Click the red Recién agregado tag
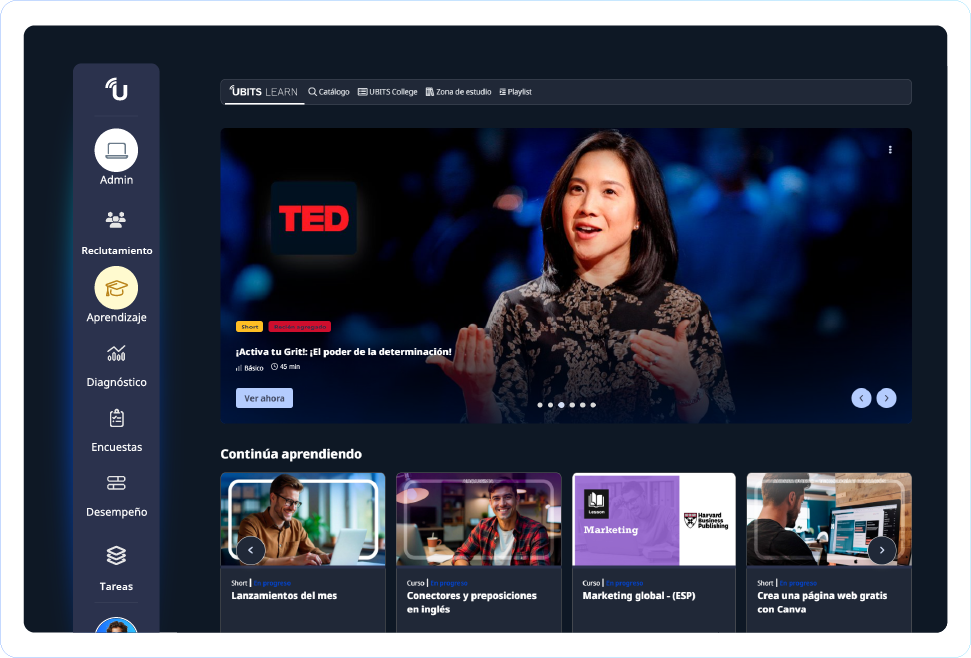The height and width of the screenshot is (658, 971). click(x=300, y=327)
